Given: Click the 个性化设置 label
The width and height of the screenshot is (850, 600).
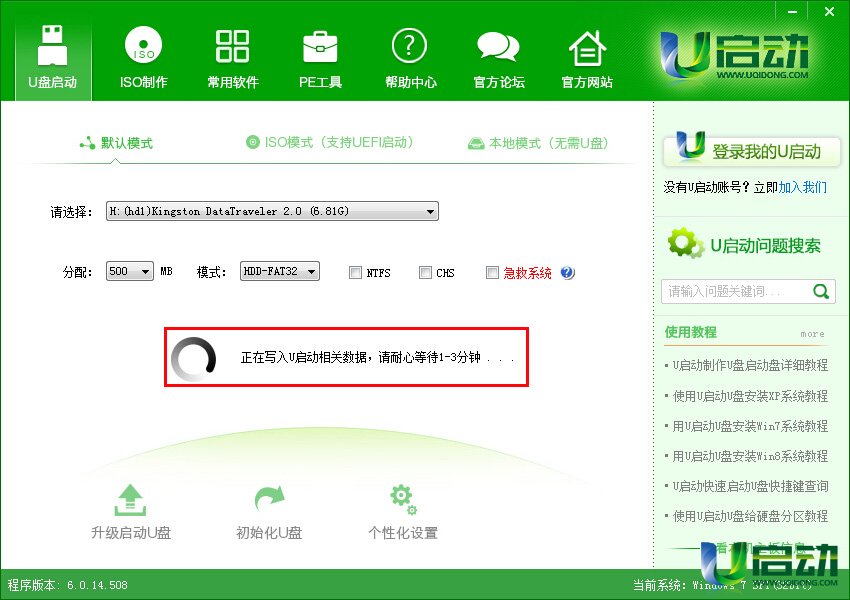Looking at the screenshot, I should 403,533.
